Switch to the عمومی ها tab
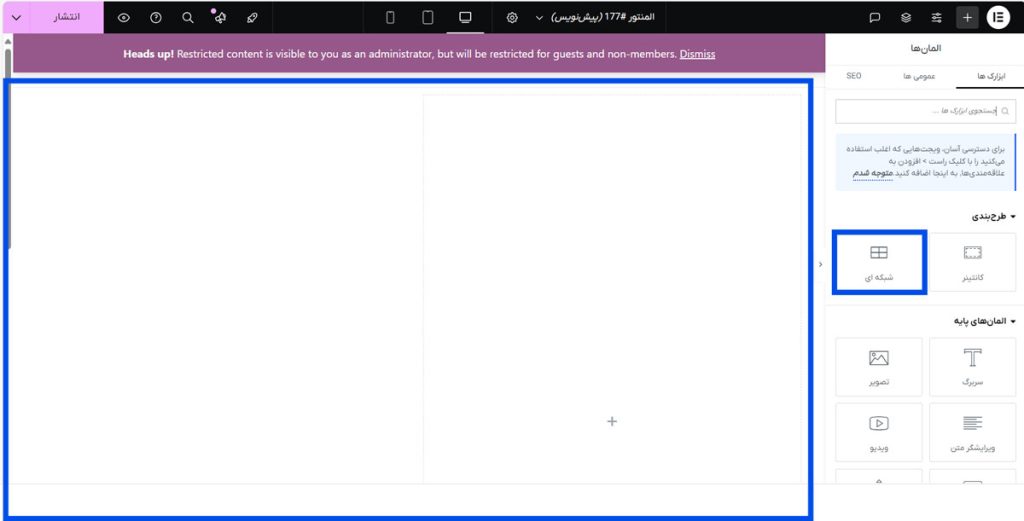1024x521 pixels. pyautogui.click(x=920, y=75)
